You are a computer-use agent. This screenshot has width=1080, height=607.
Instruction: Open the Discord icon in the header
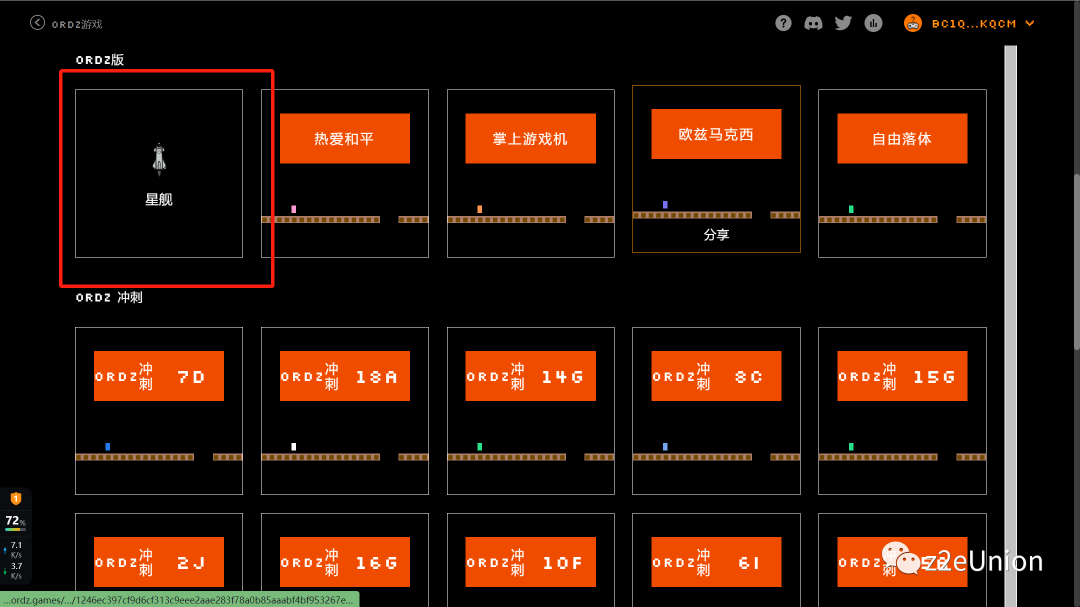pyautogui.click(x=813, y=22)
